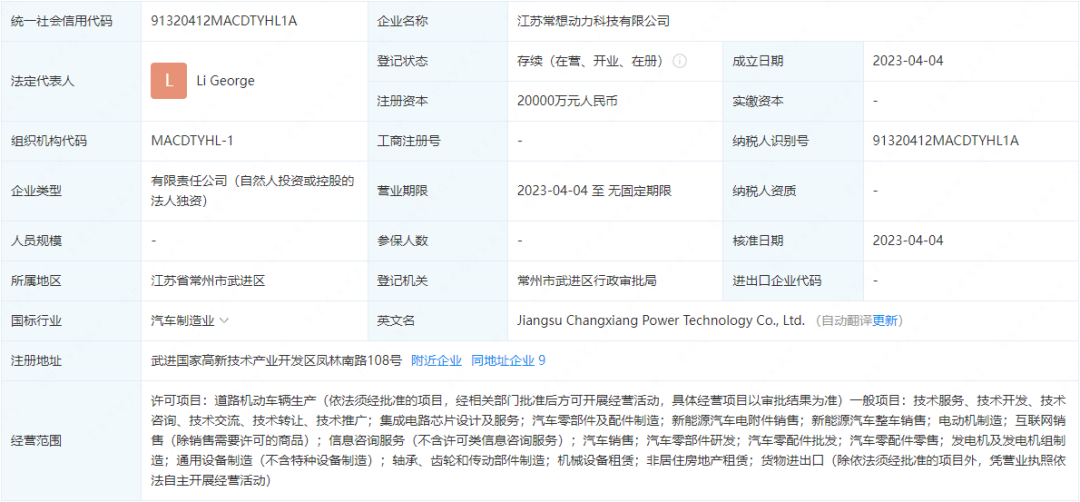Click the 20000万元人民币 registered capital value

[x=568, y=101]
